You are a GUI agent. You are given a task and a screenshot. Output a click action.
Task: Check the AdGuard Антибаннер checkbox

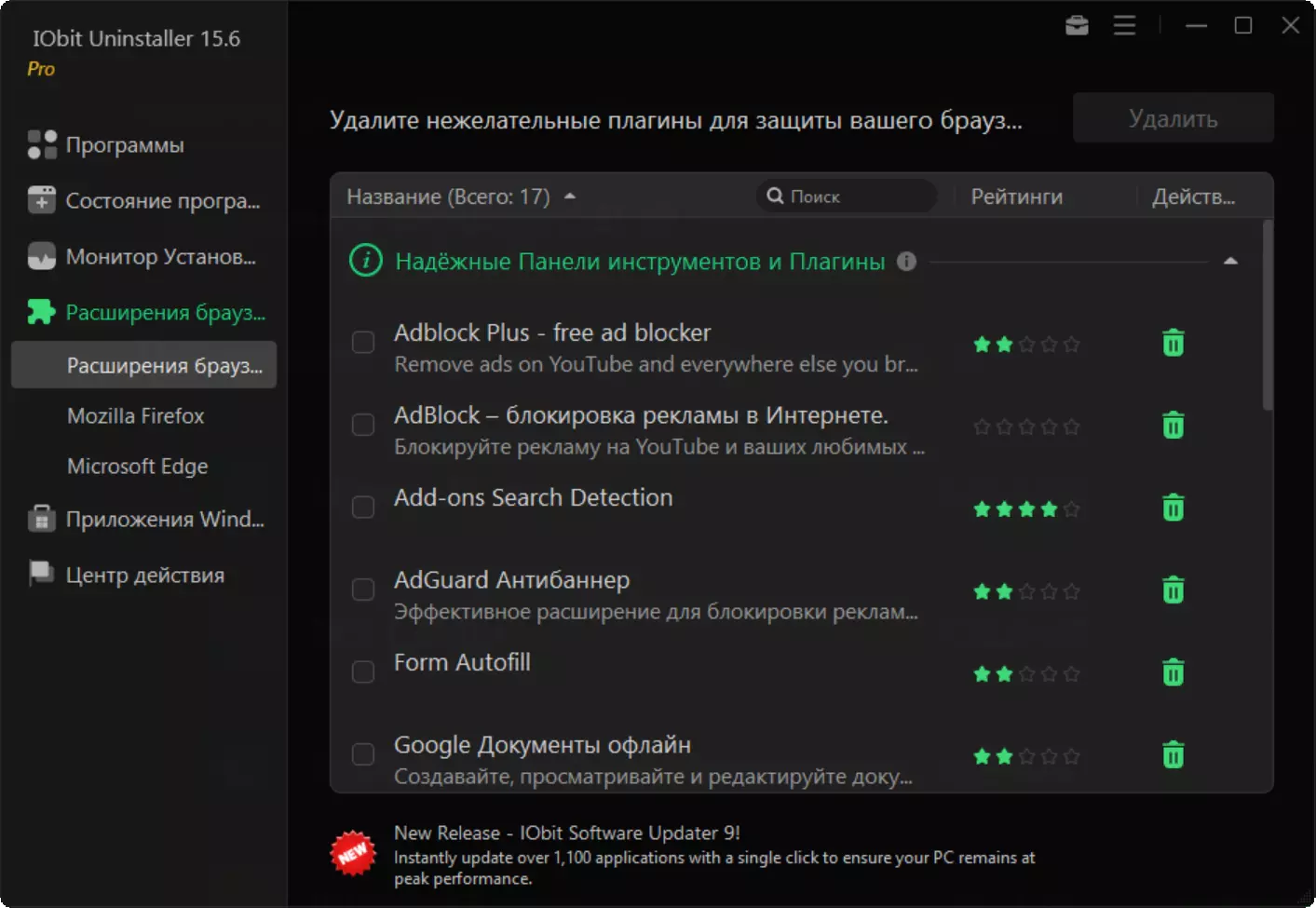tap(363, 590)
